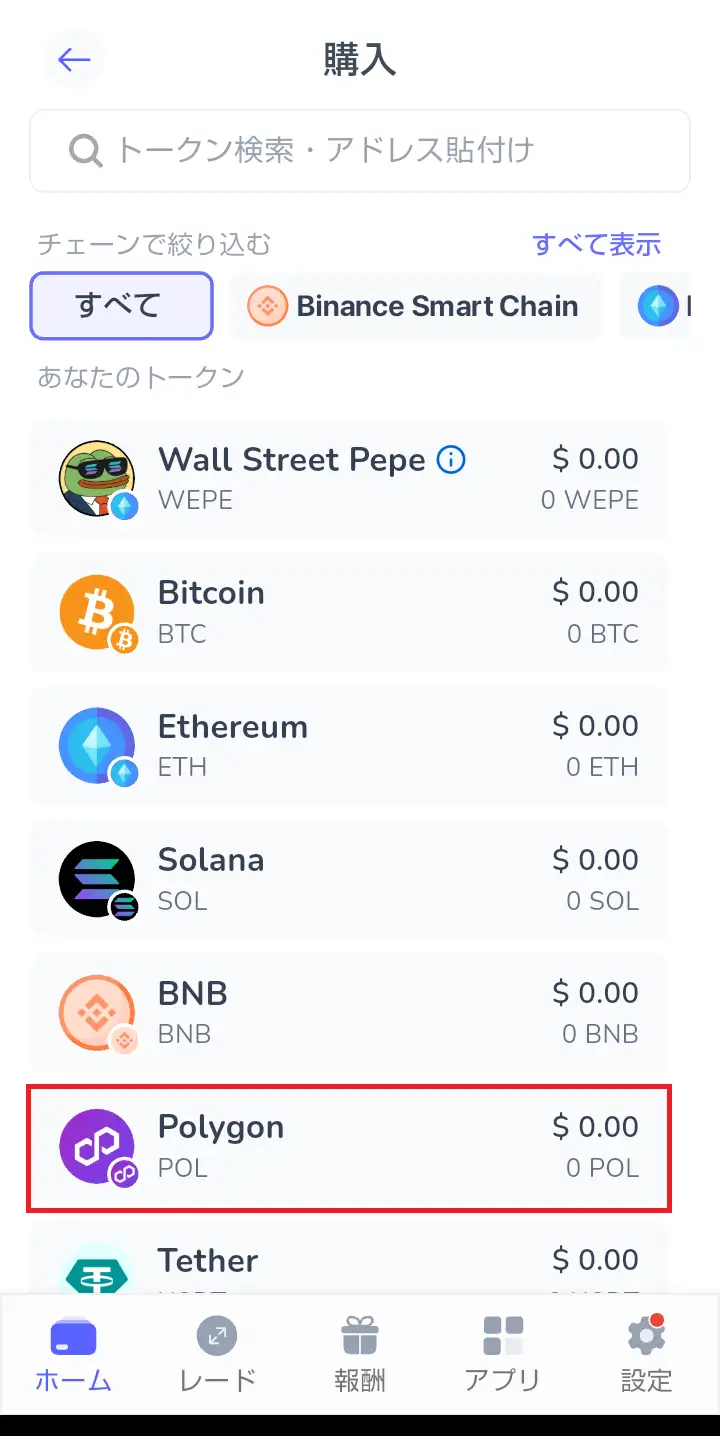Click the すべて表示 link
Viewport: 720px width, 1436px height.
click(x=596, y=244)
